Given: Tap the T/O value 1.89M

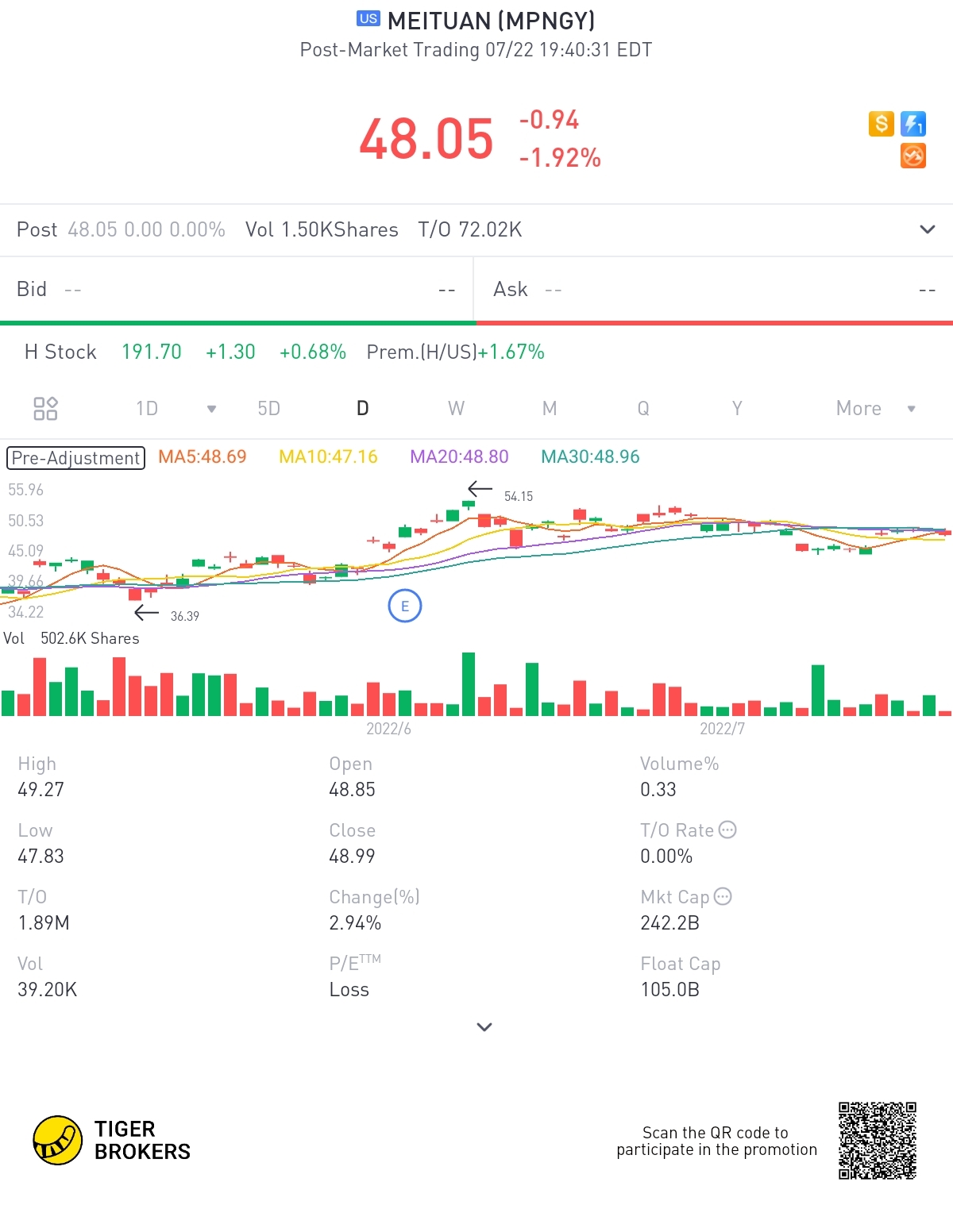Looking at the screenshot, I should coord(44,922).
